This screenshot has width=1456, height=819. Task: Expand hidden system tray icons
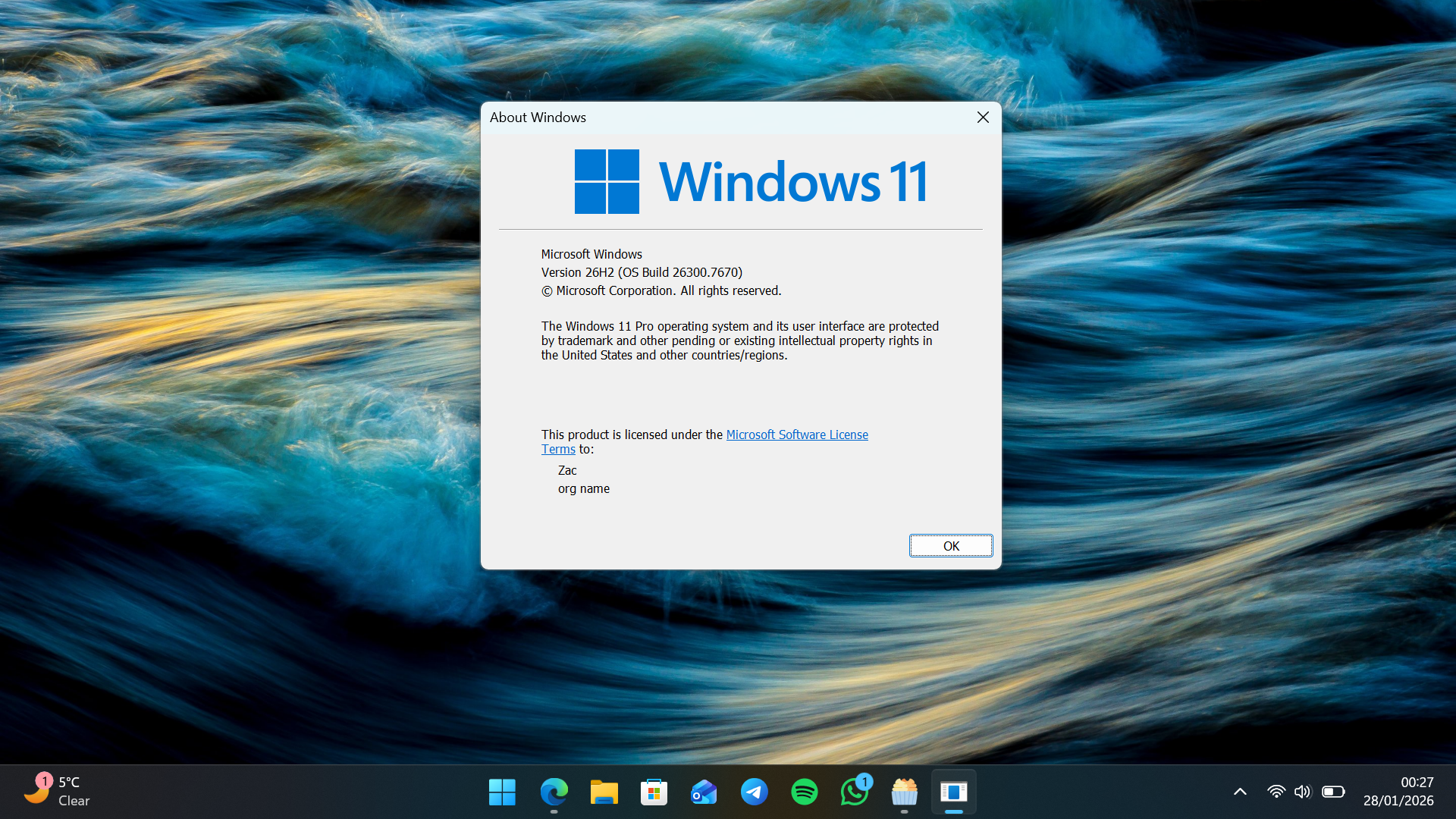(1240, 791)
